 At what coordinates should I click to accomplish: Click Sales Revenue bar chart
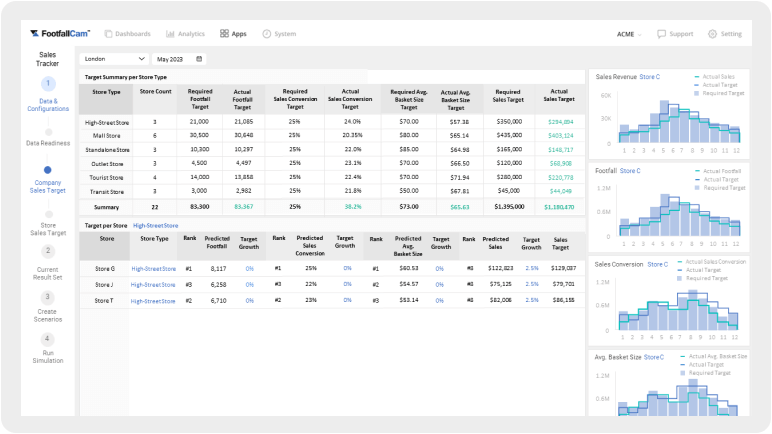tap(679, 122)
